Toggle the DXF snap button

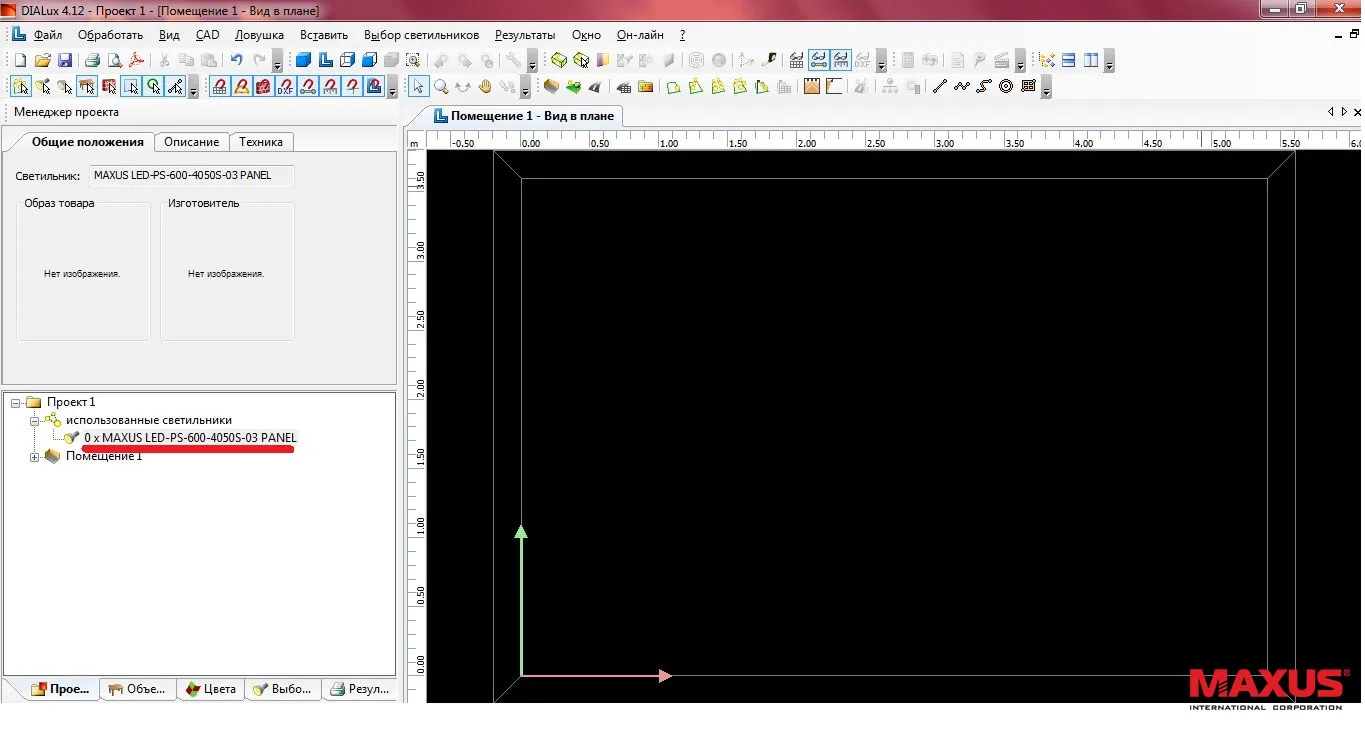285,87
